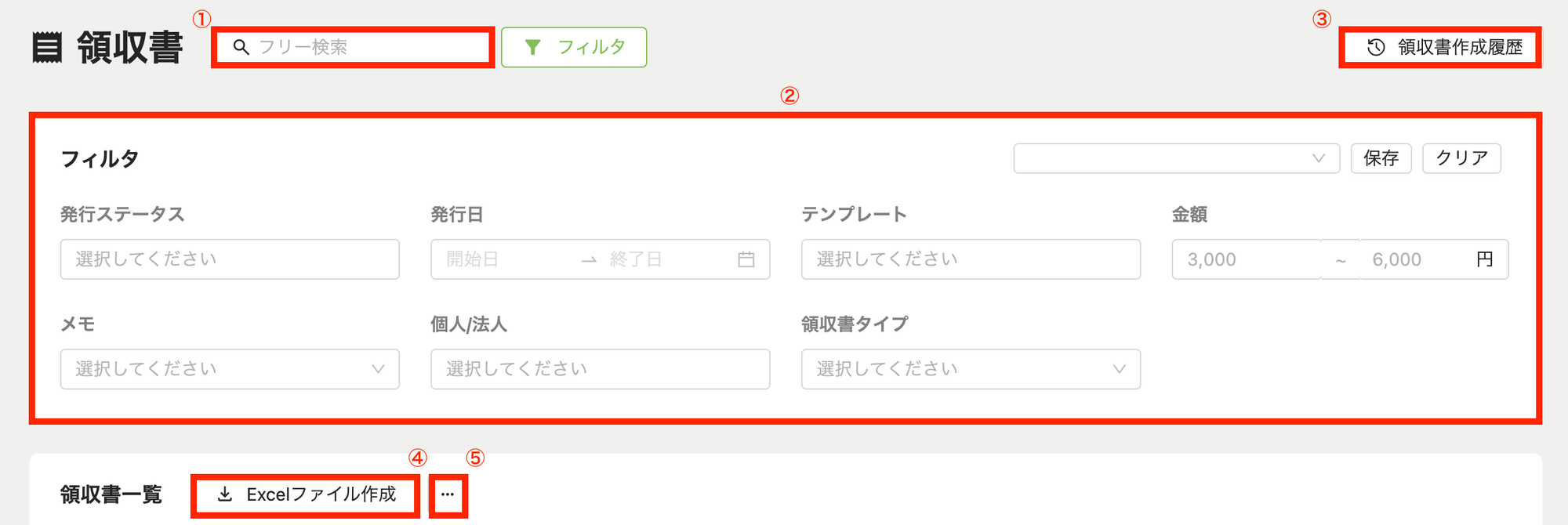This screenshot has height=525, width=1568.
Task: Open the 個人/法人 select box
Action: [601, 369]
